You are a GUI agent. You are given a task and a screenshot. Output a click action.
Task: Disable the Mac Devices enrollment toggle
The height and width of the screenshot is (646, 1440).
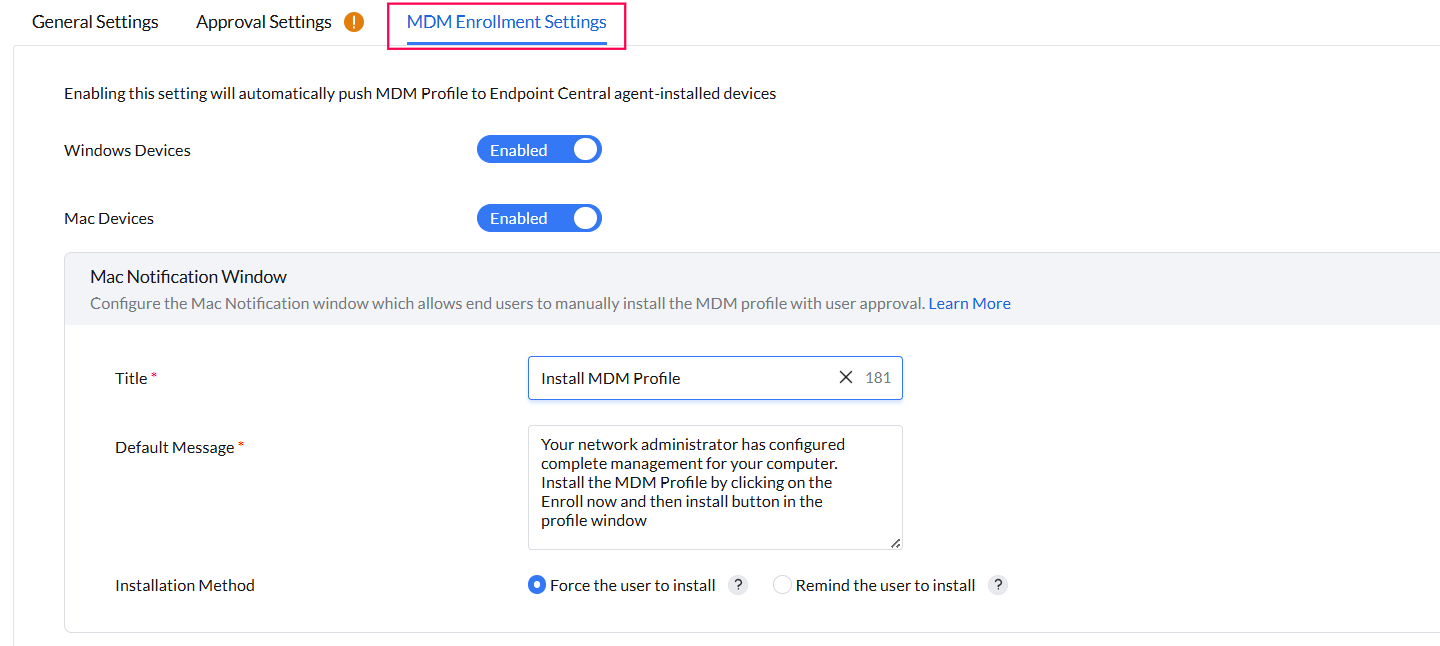point(539,218)
